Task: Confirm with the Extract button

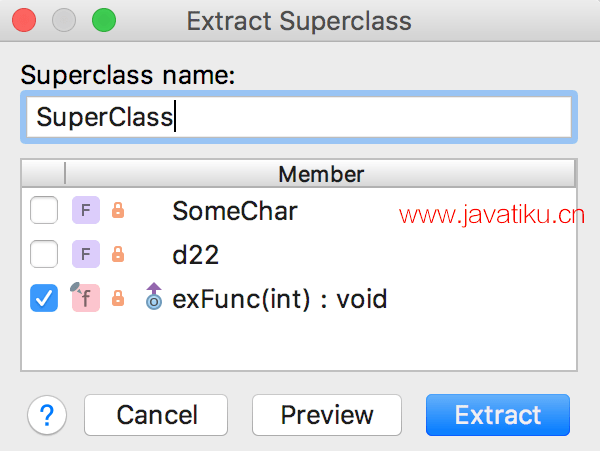Action: point(498,415)
